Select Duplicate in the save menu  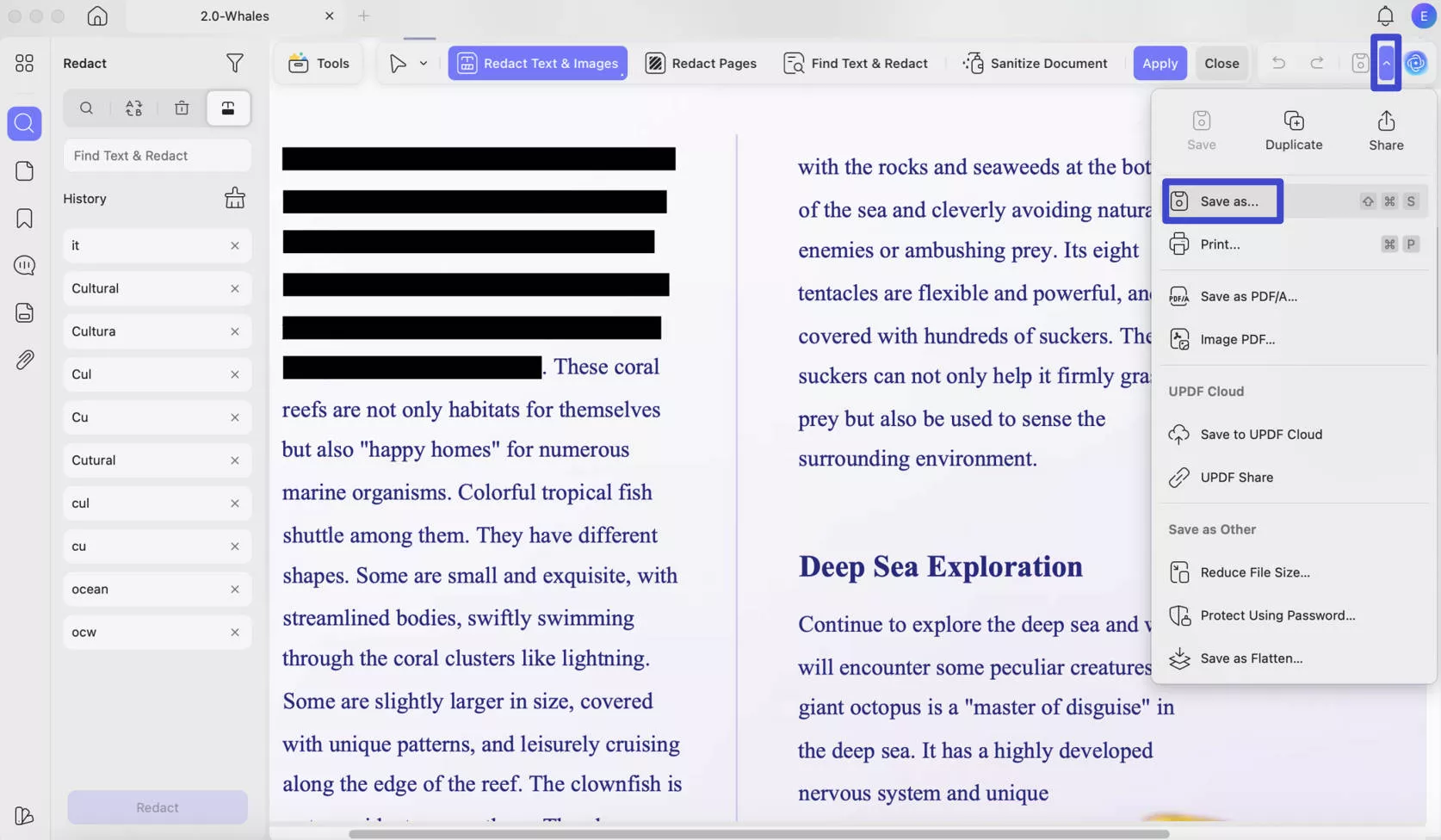[x=1292, y=128]
